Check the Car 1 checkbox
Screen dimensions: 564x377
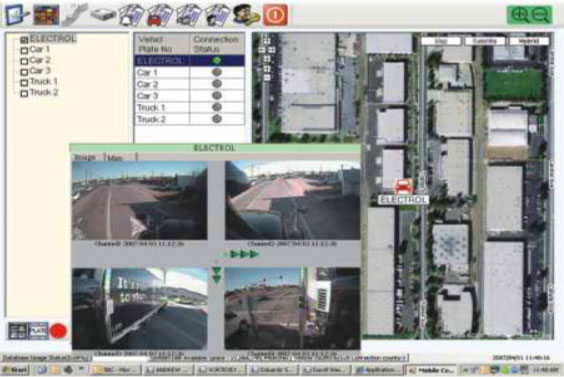24,50
